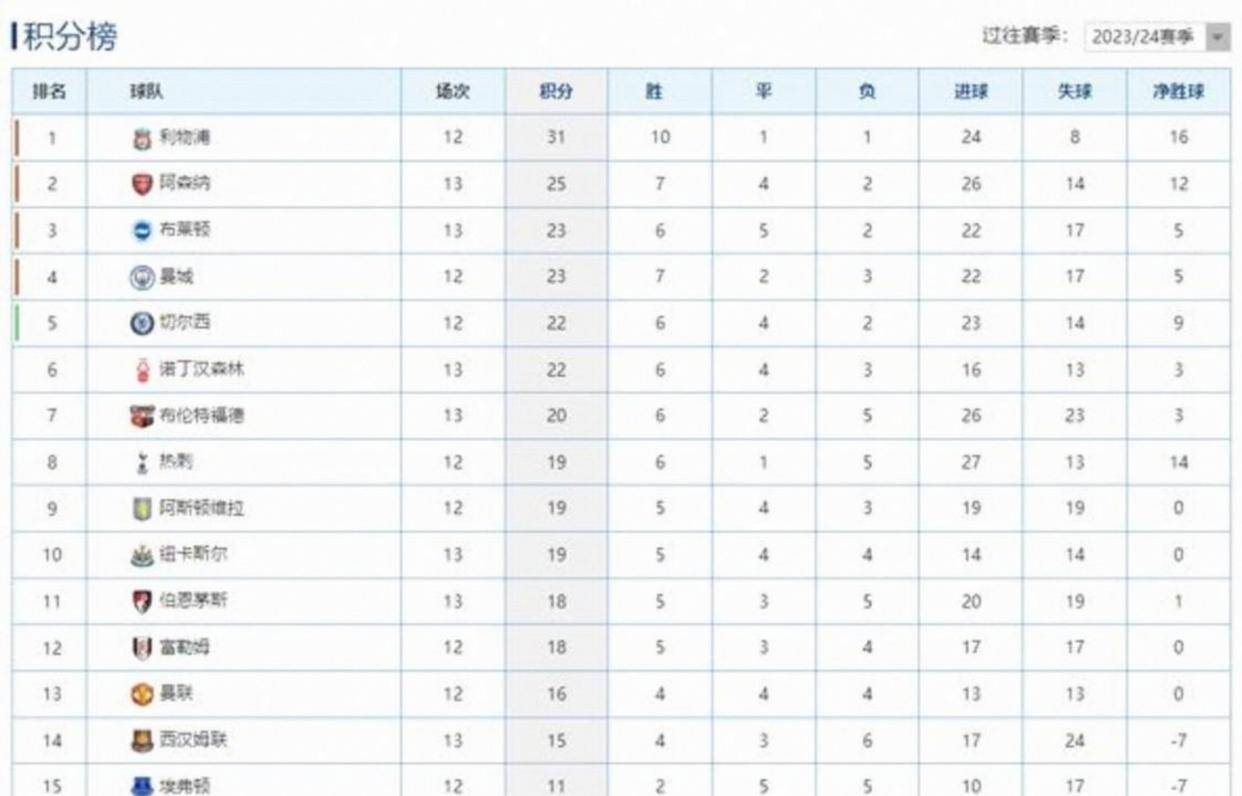Screen dimensions: 1242x796
Task: Click the Manchester City crest icon
Action: click(x=142, y=277)
